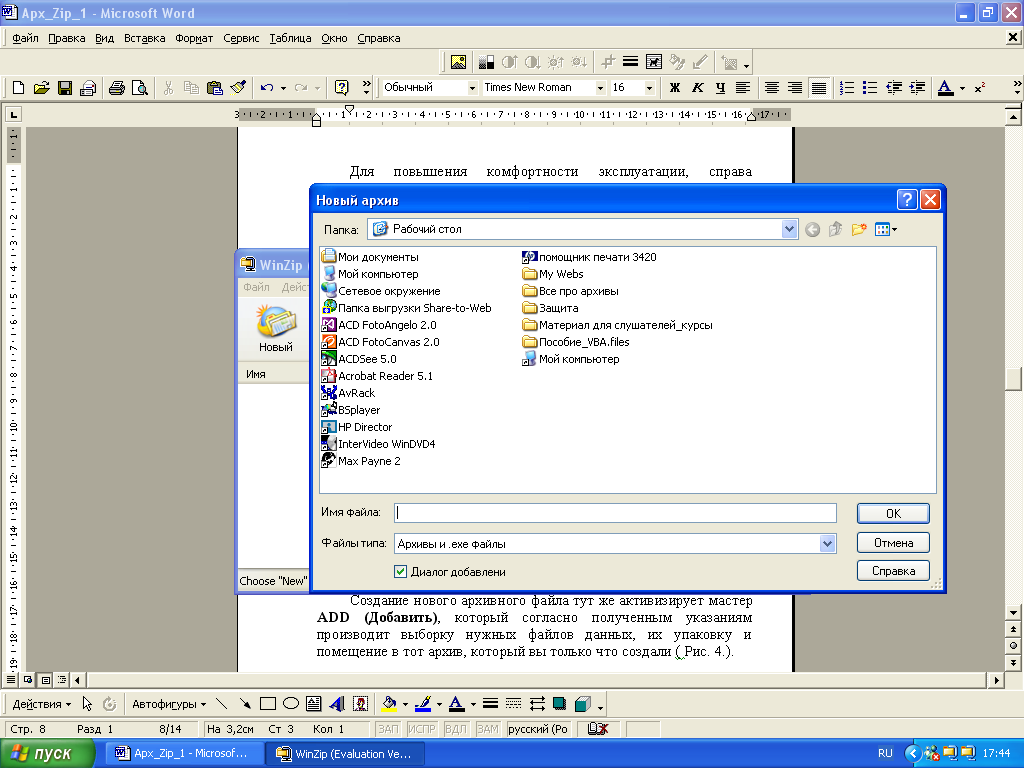
Task: Insert WordArt from Drawing toolbar
Action: (x=337, y=703)
